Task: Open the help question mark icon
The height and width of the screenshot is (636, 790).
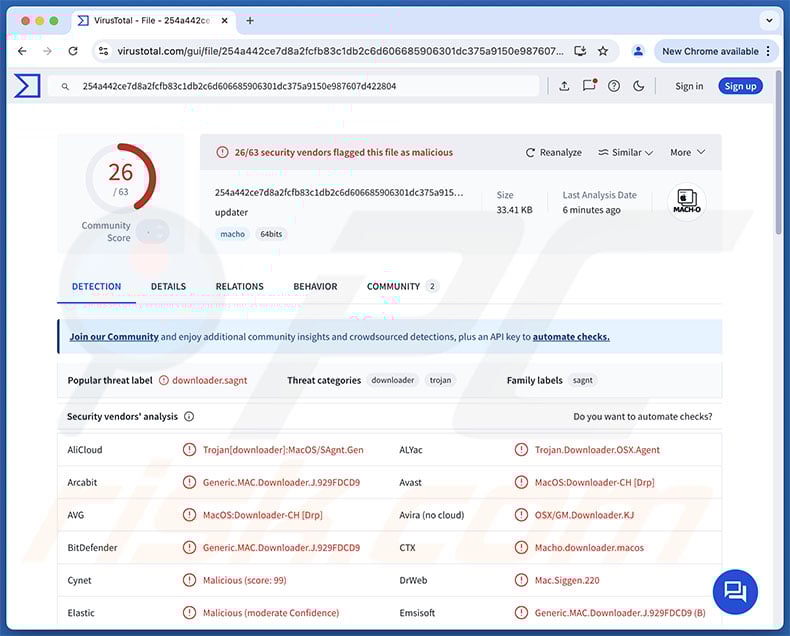Action: tap(614, 86)
